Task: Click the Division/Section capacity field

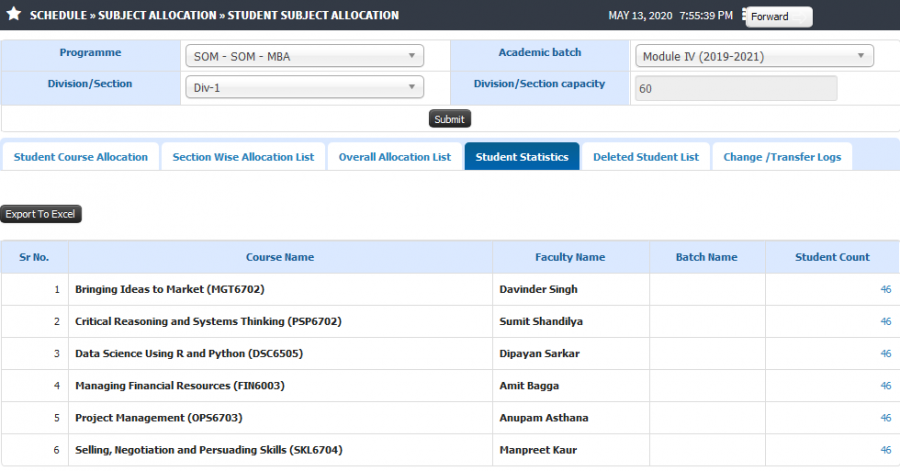Action: click(x=736, y=88)
